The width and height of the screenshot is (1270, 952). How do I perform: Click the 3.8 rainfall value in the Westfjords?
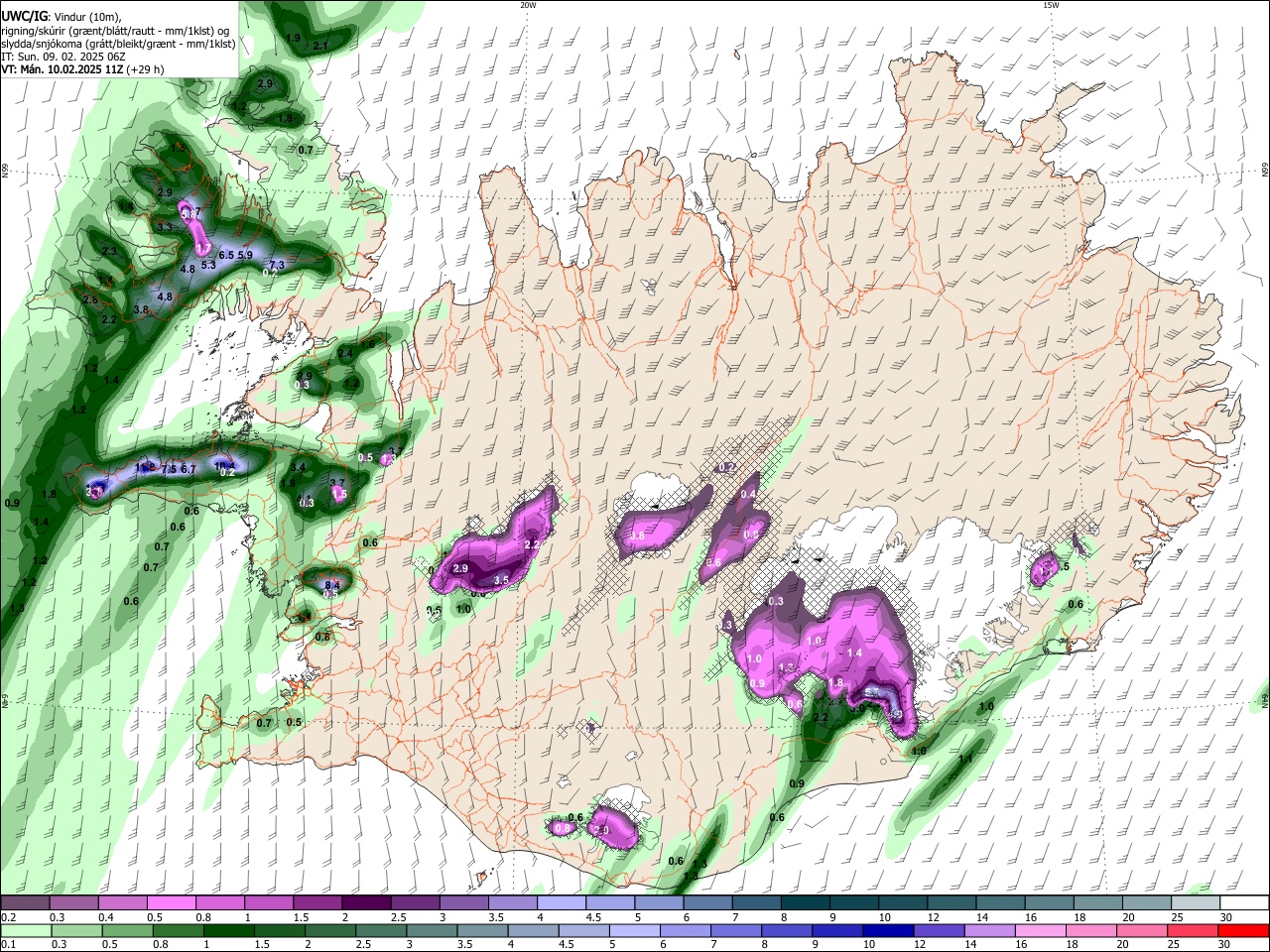coord(141,309)
